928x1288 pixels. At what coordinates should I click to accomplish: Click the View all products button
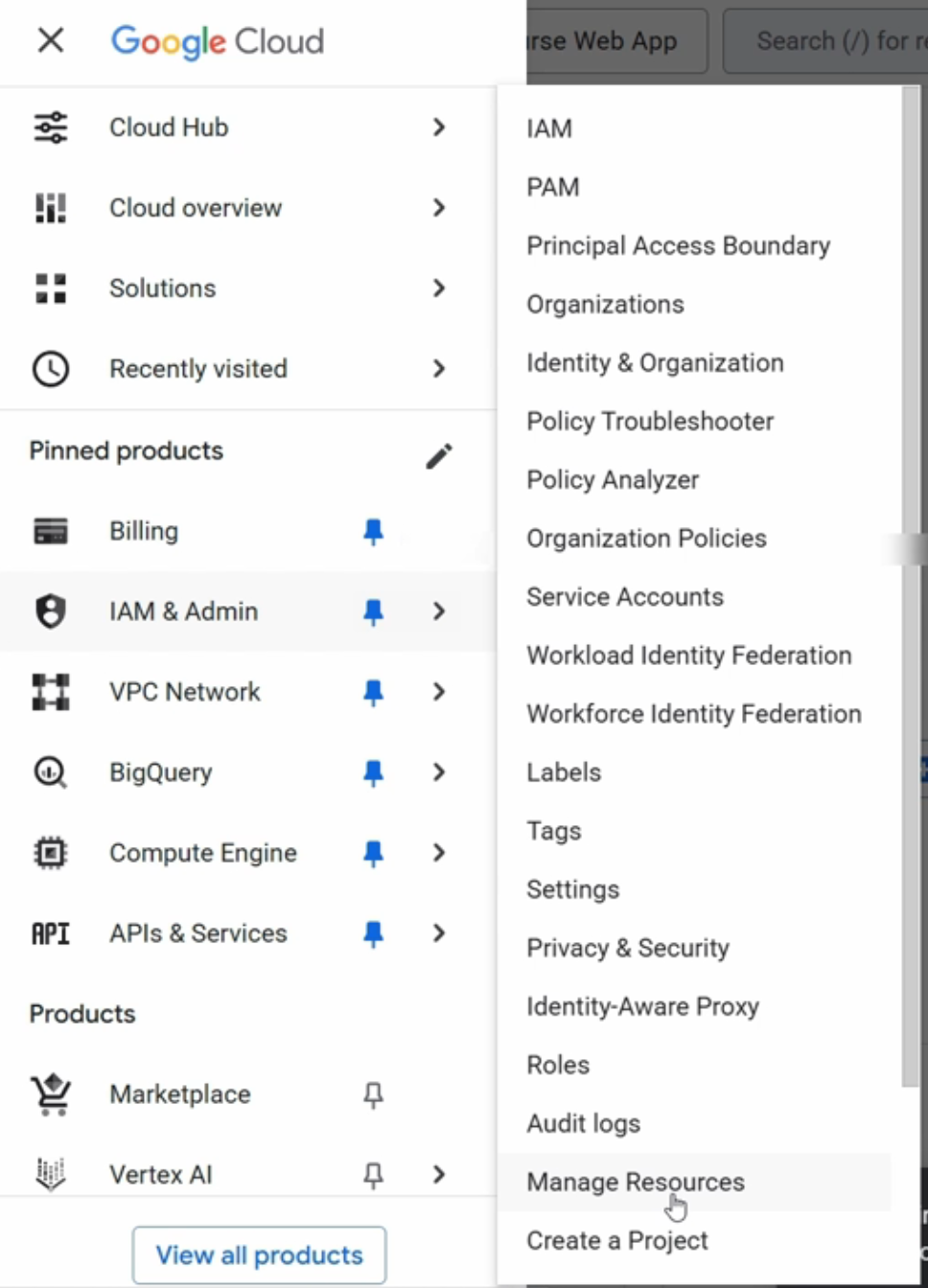(x=260, y=1255)
